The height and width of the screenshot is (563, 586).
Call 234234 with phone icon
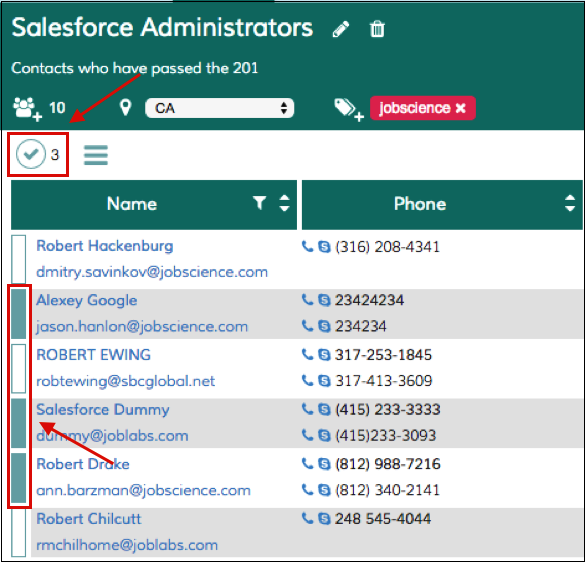(x=307, y=326)
